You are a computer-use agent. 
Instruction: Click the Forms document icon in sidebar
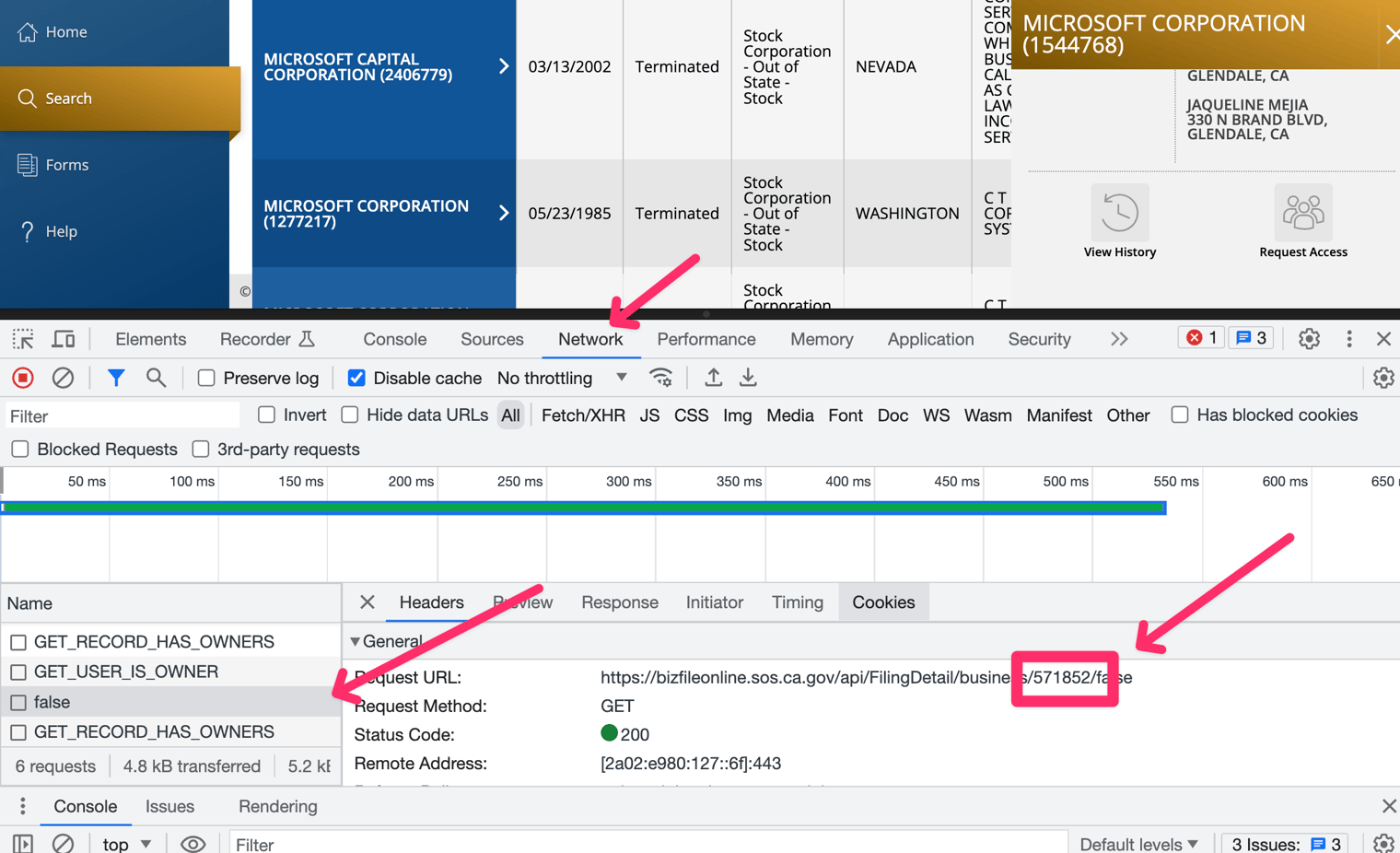(x=28, y=165)
